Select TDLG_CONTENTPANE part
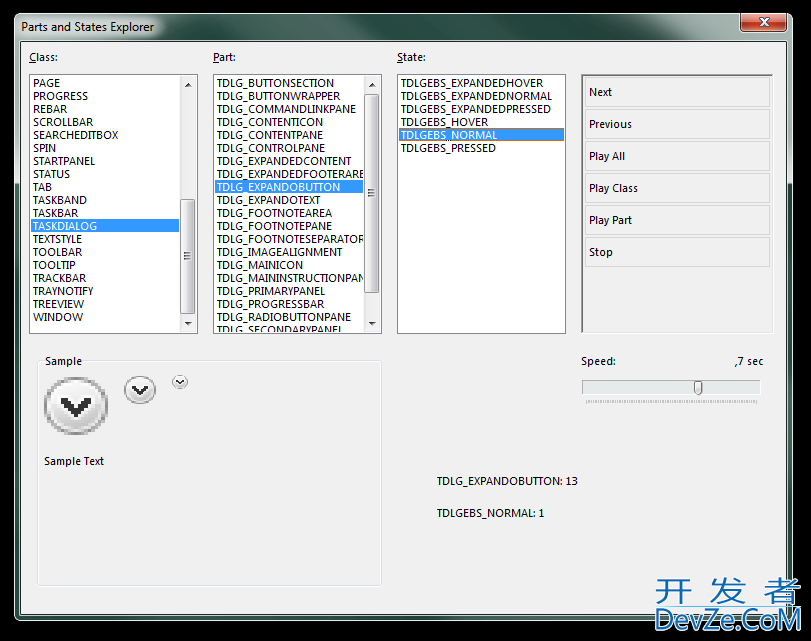Screen dimensions: 811x641 coord(289,135)
